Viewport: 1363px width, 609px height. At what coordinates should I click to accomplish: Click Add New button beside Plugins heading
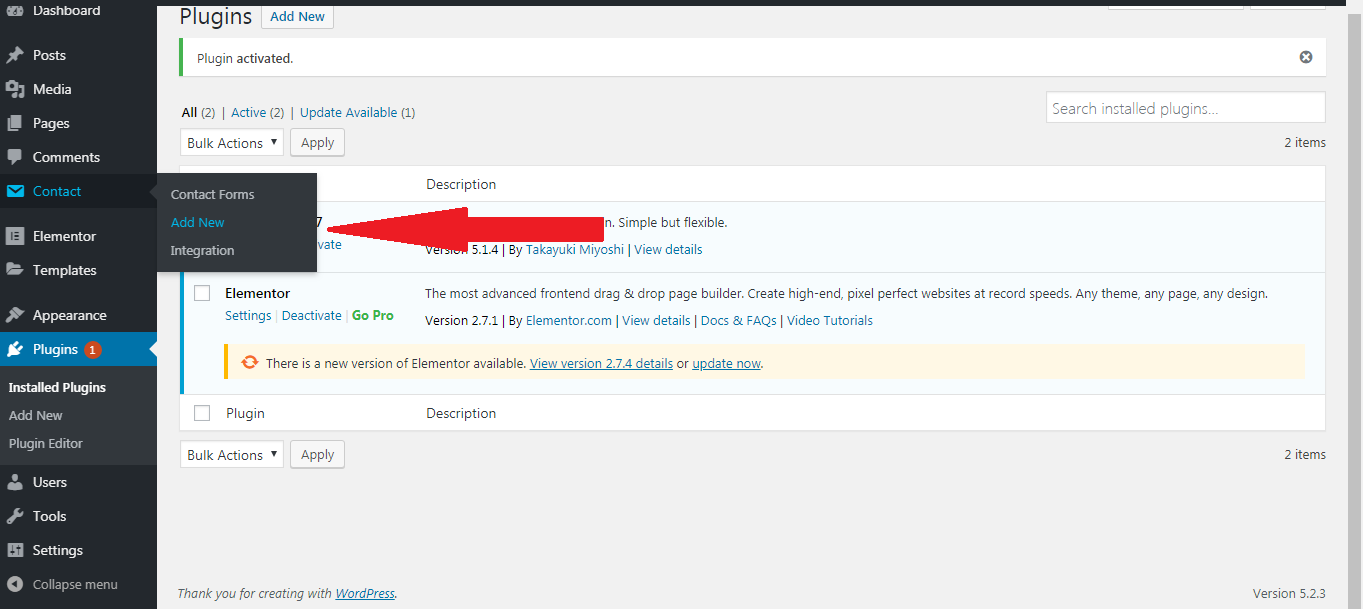(297, 16)
